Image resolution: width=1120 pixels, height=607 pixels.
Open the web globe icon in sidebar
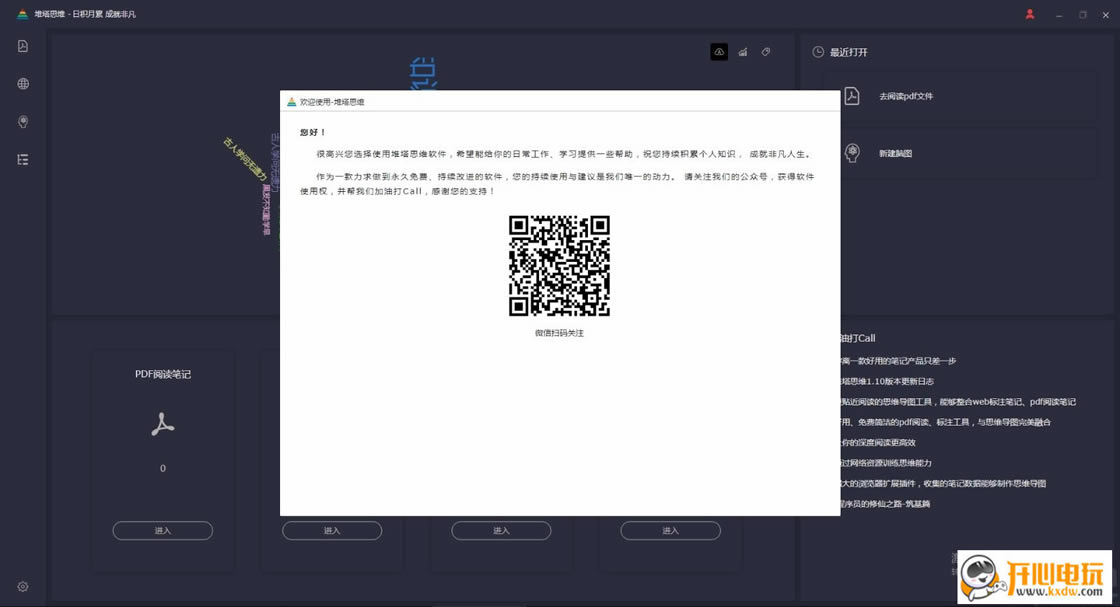click(x=23, y=84)
